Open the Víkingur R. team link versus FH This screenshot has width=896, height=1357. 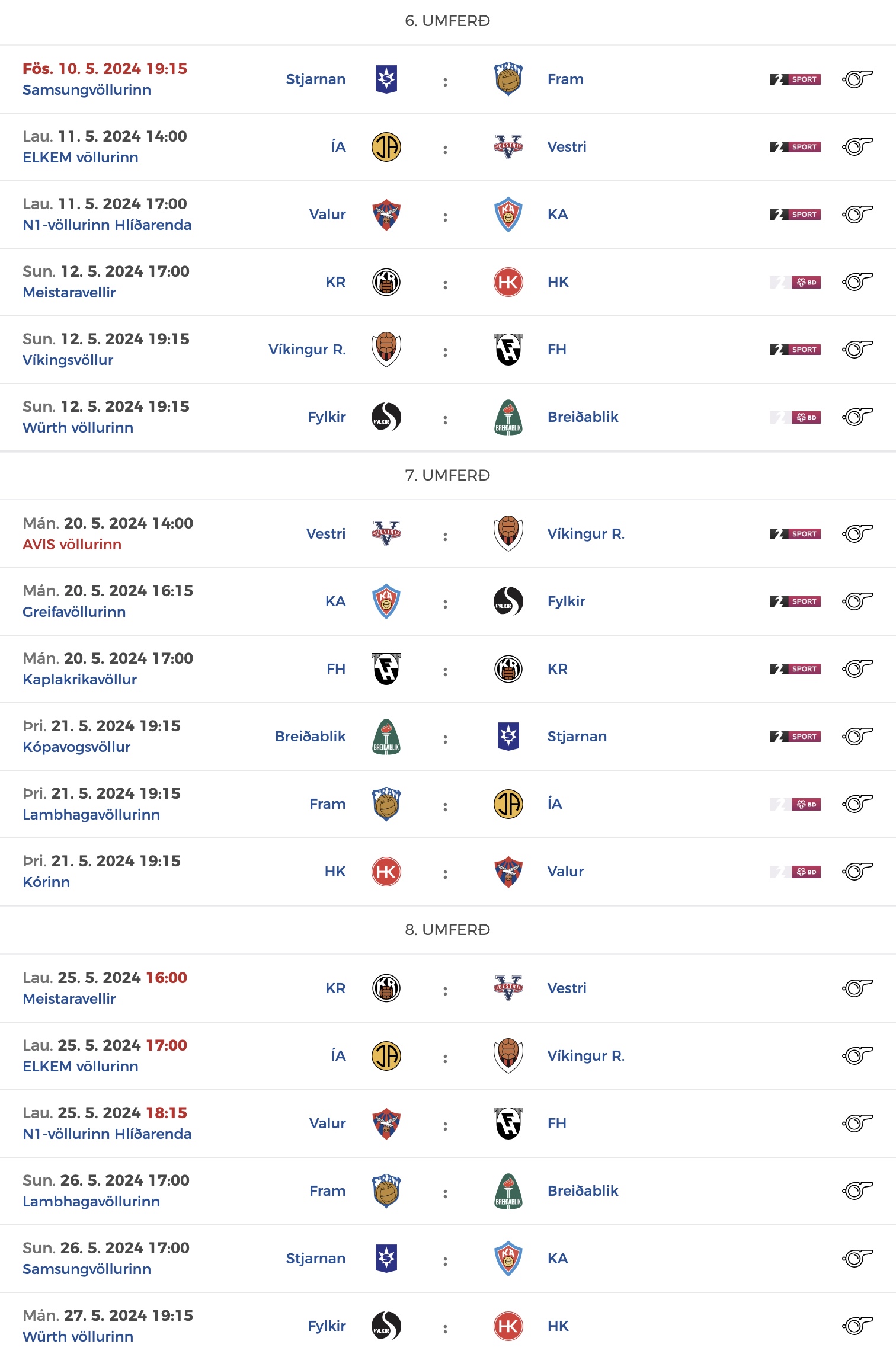click(307, 350)
